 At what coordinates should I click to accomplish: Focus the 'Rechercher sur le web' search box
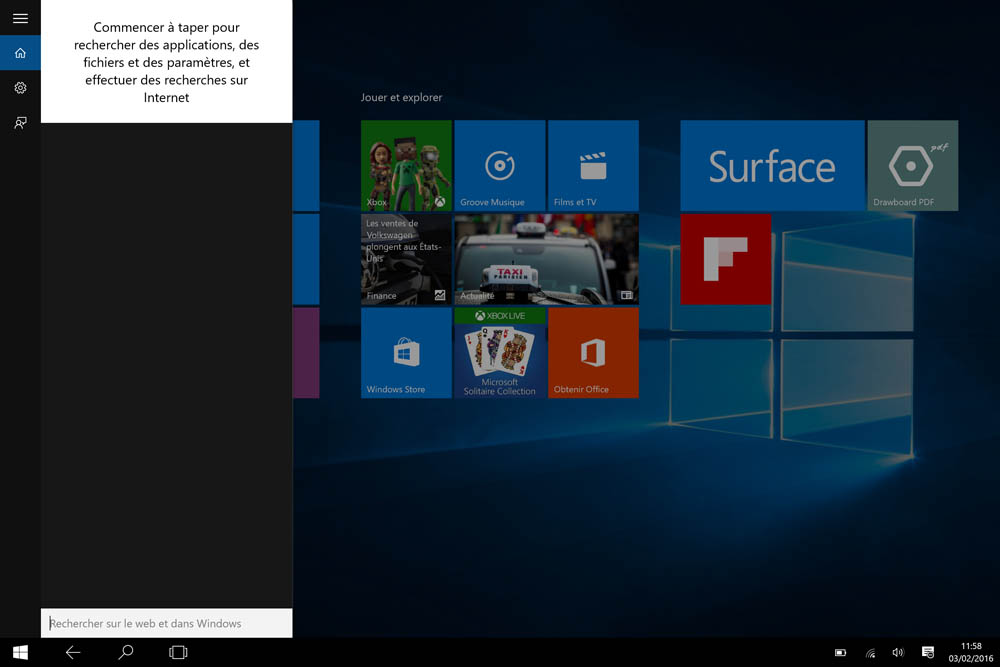[x=166, y=623]
